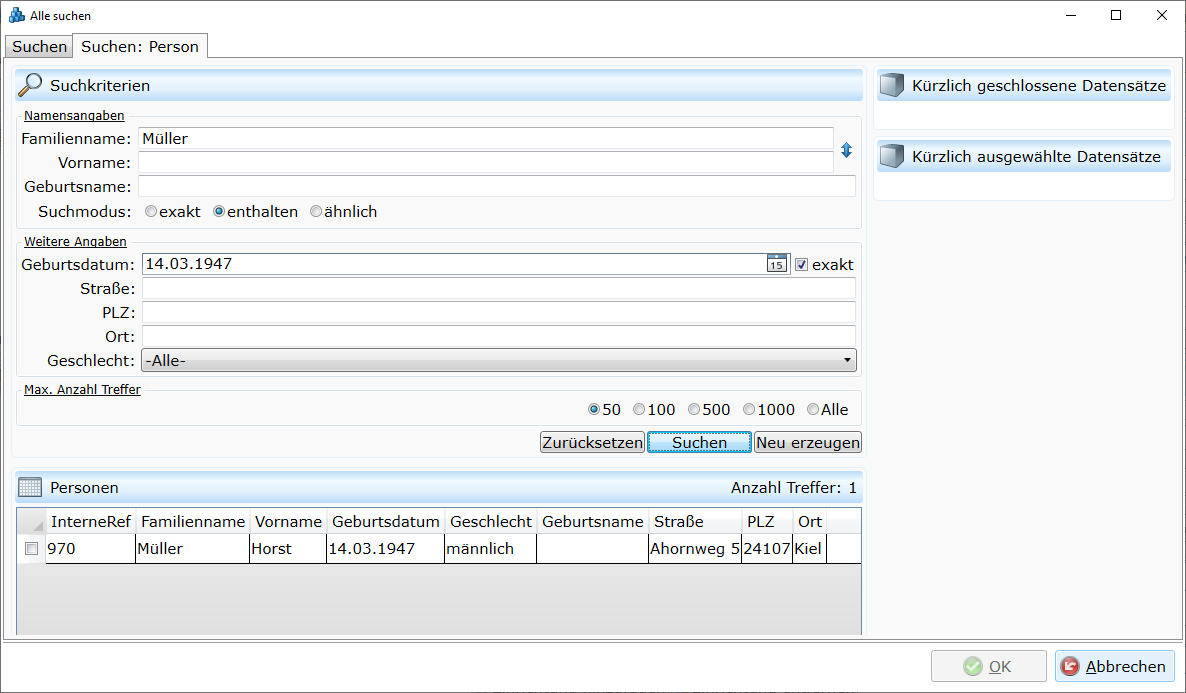Viewport: 1186px width, 693px height.
Task: Click cube icon of Kürzlich ausgewählte Datensätze
Action: pyautogui.click(x=891, y=157)
